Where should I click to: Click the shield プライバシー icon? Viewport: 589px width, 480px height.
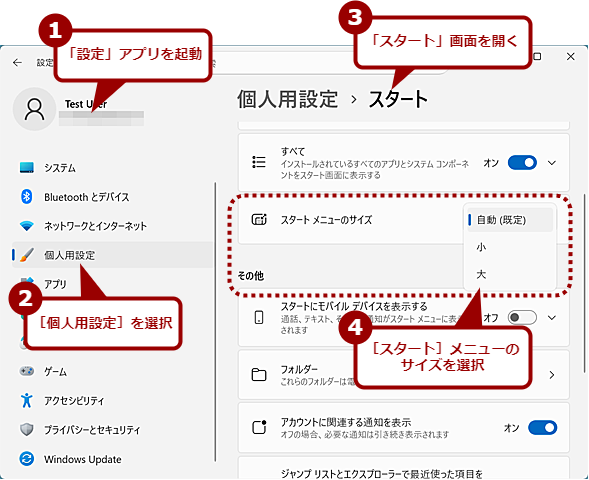click(27, 429)
